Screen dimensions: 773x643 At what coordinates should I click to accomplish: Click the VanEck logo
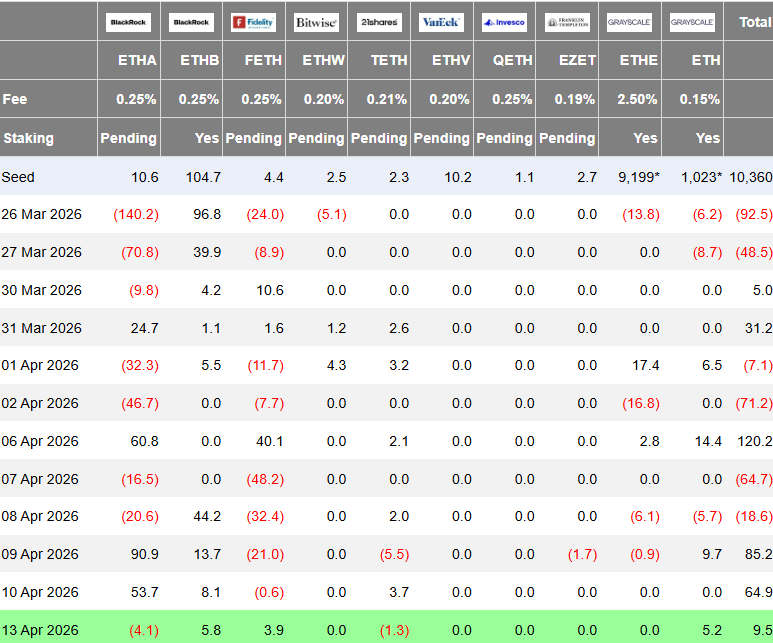click(441, 22)
